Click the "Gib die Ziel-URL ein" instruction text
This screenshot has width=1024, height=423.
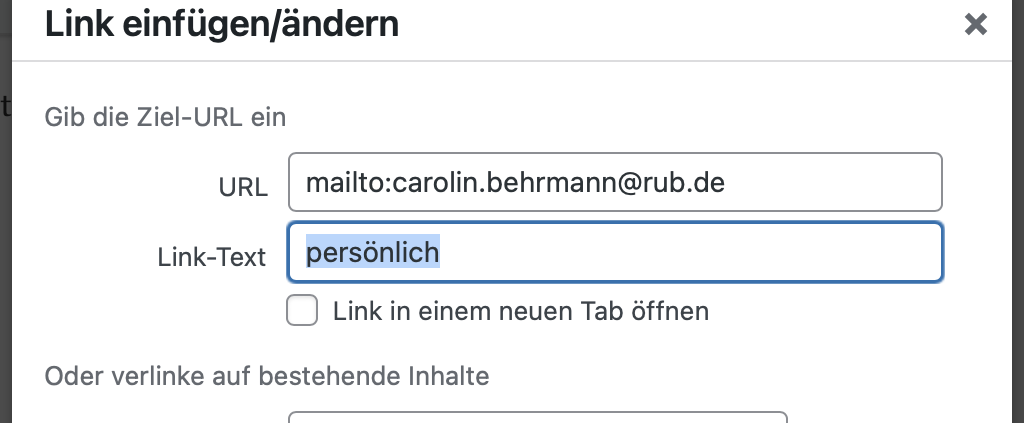pyautogui.click(x=165, y=118)
